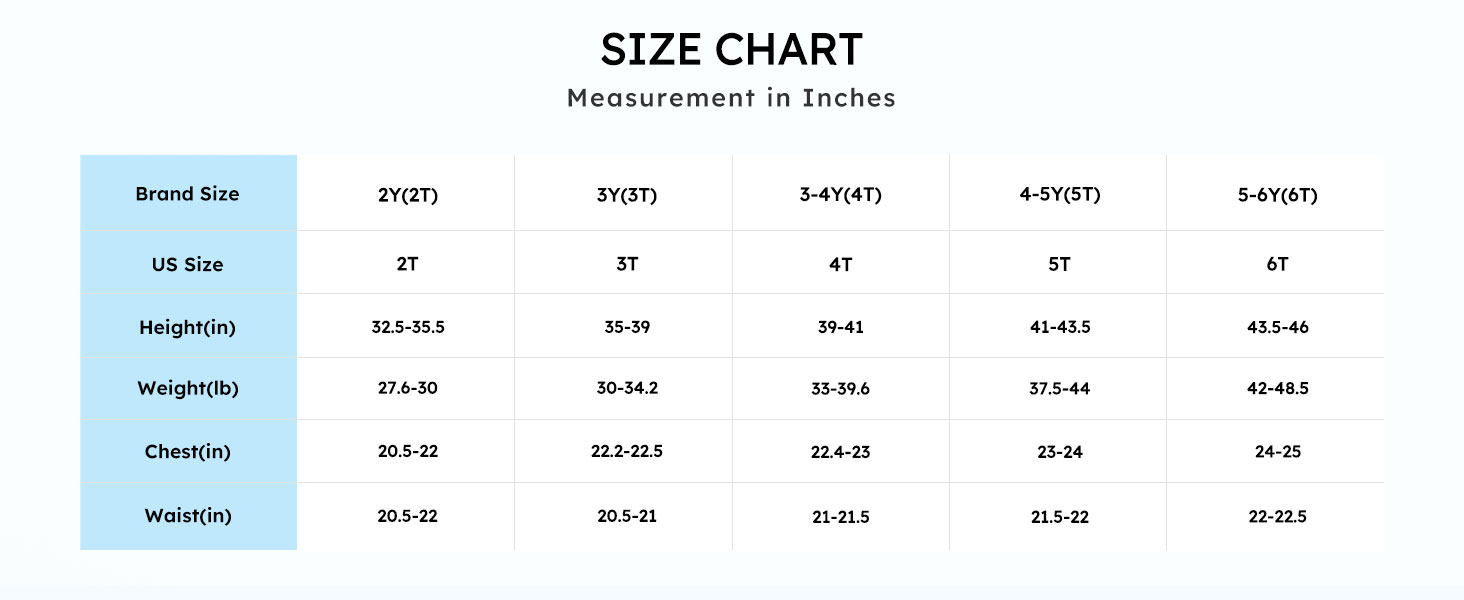The height and width of the screenshot is (600, 1464).
Task: Select the Chest(in) row label
Action: pyautogui.click(x=188, y=452)
